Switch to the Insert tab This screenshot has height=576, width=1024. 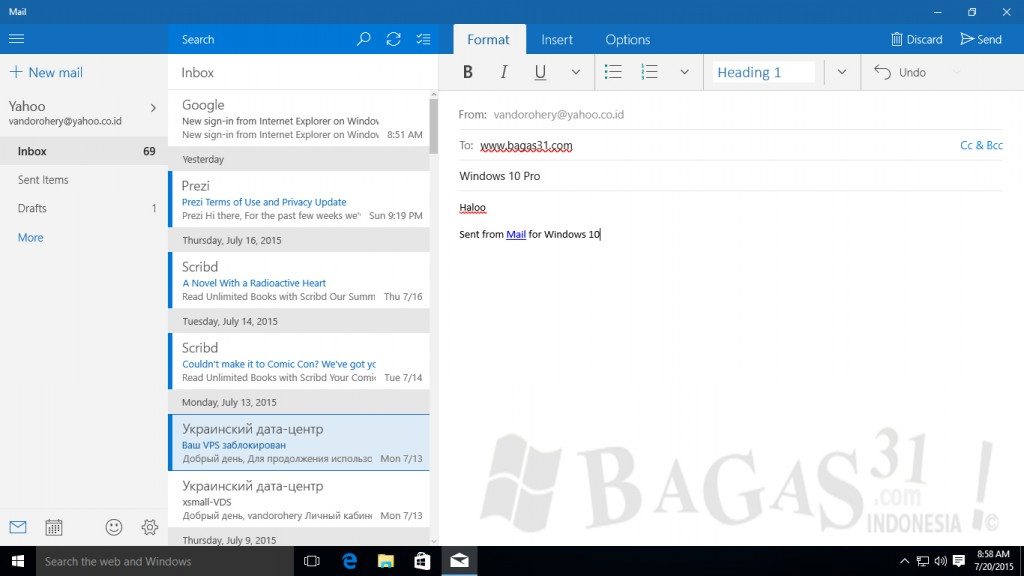(556, 39)
